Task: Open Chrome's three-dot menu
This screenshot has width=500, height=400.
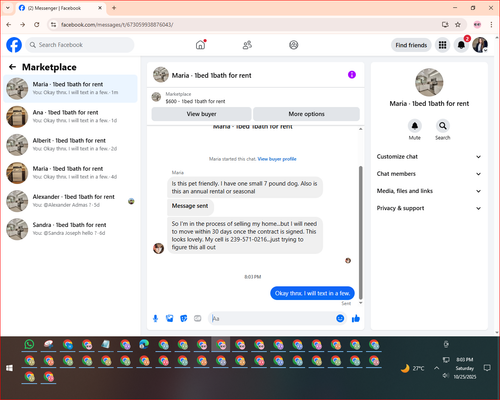Action: [491, 24]
